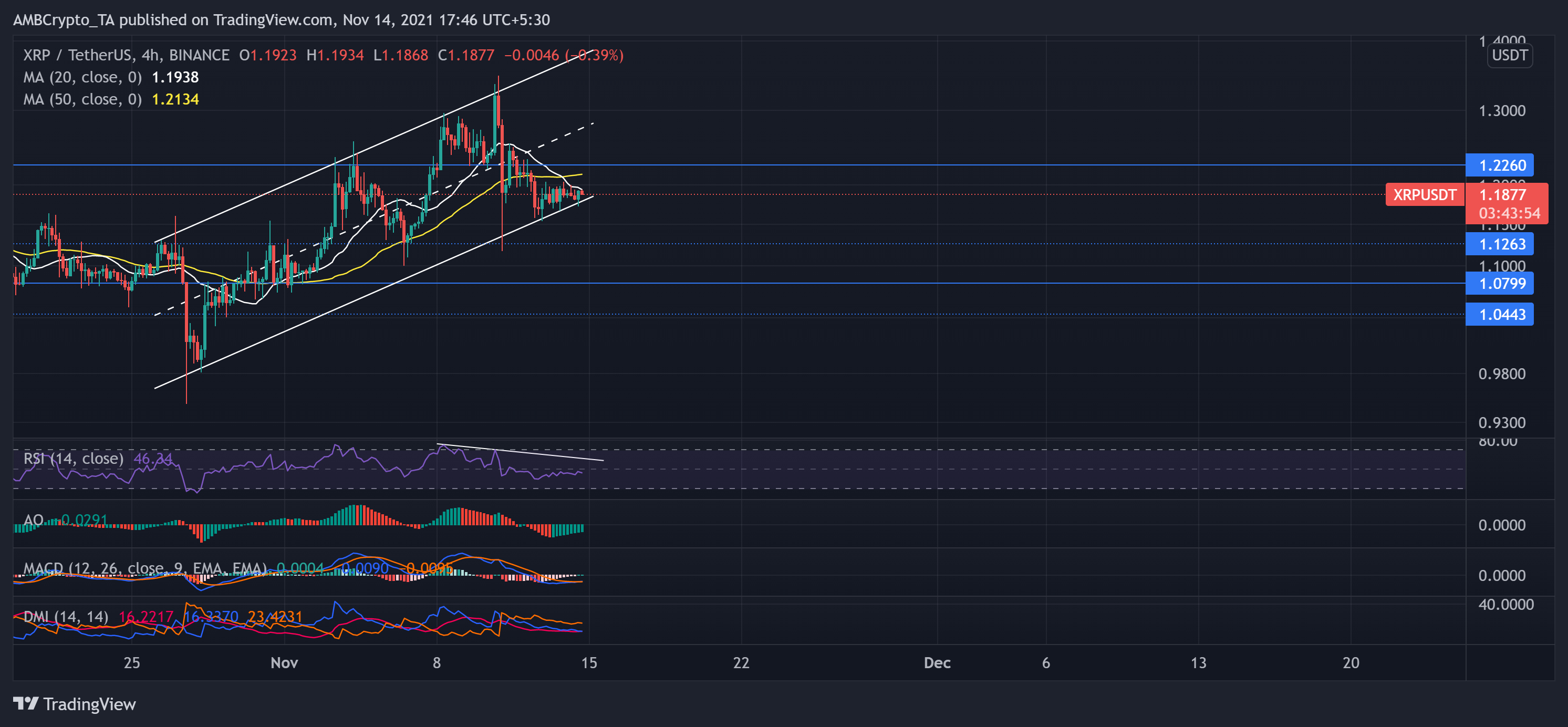Click the XRP / TetherUS title
Screen dimensions: 1568x727
pos(77,55)
